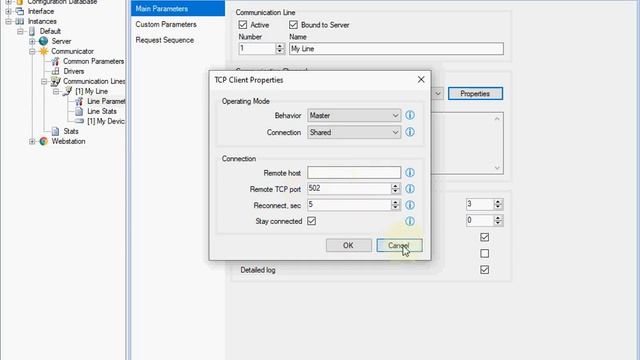This screenshot has width=640, height=360.
Task: Click the Reconnect, sec field
Action: click(349, 204)
